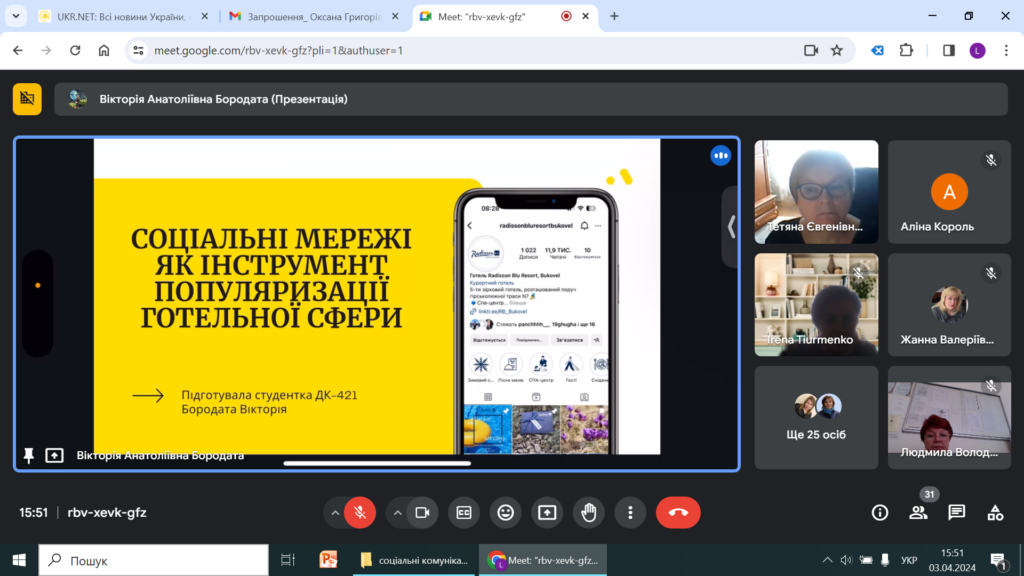Viewport: 1024px width, 576px height.
Task: Switch to the Gmail Запрошення tab
Action: 305,16
